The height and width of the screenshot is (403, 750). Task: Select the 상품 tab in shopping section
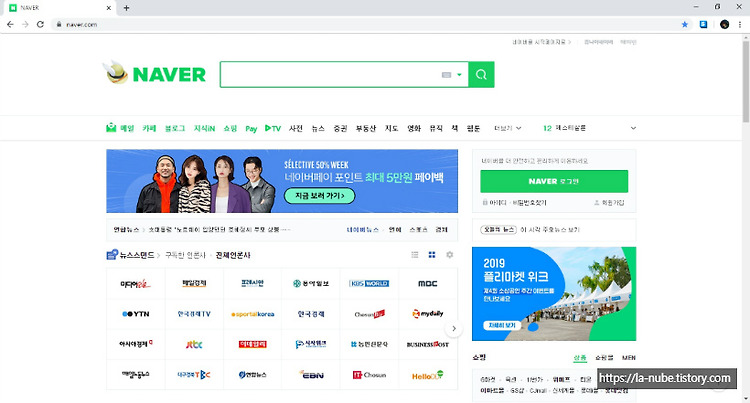click(580, 358)
